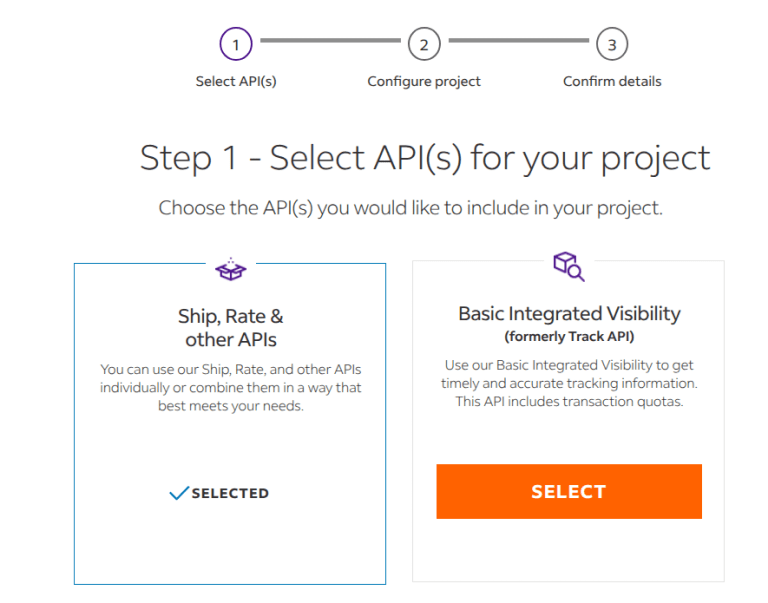Go to step 2 circle in wizard

click(x=424, y=44)
